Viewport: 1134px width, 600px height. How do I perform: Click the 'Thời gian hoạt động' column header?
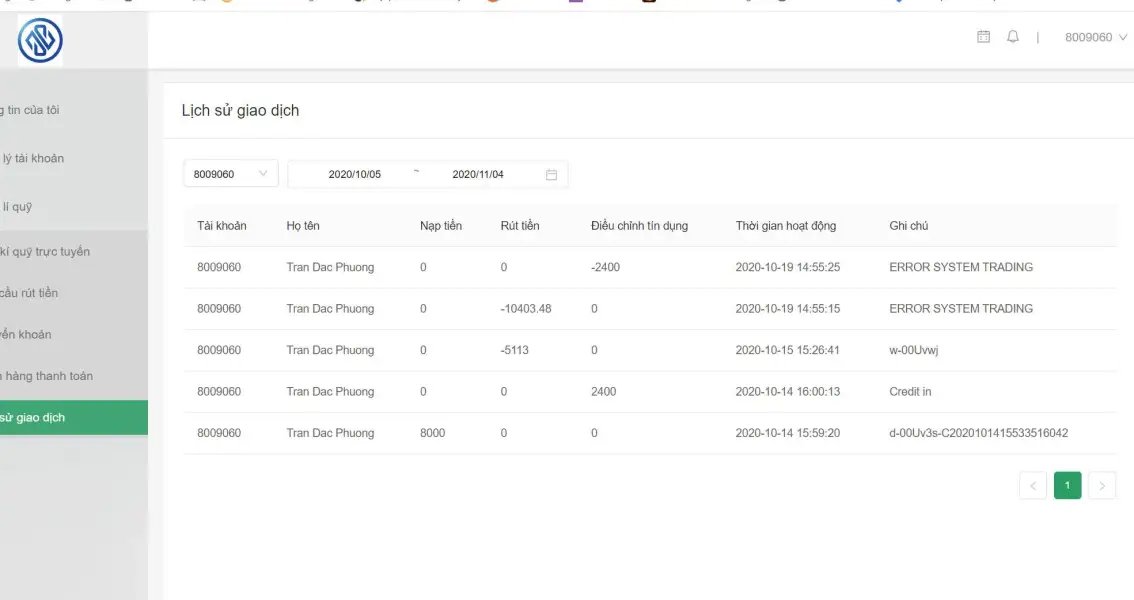coord(785,226)
